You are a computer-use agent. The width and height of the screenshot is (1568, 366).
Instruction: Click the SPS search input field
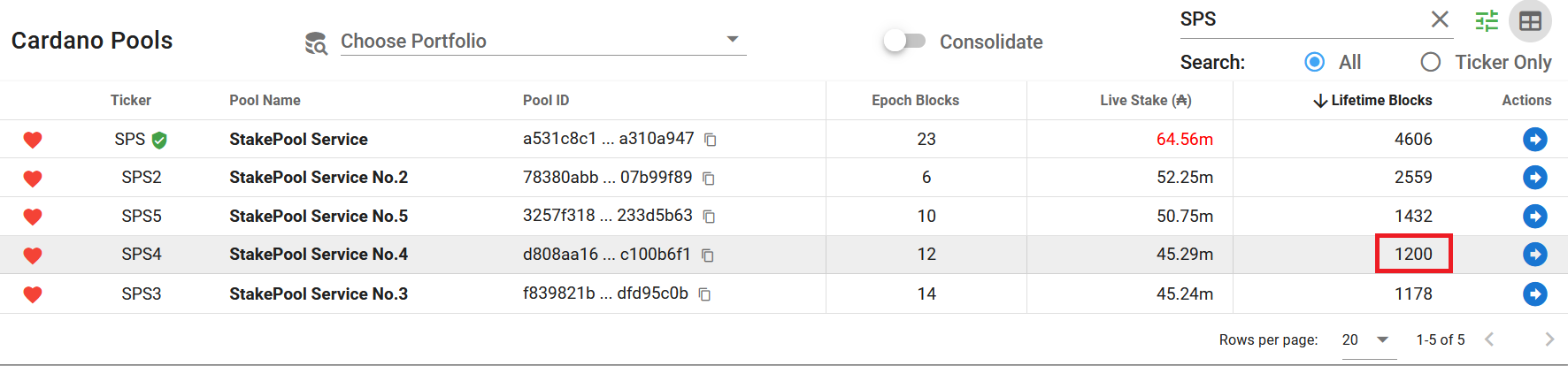click(x=1299, y=19)
